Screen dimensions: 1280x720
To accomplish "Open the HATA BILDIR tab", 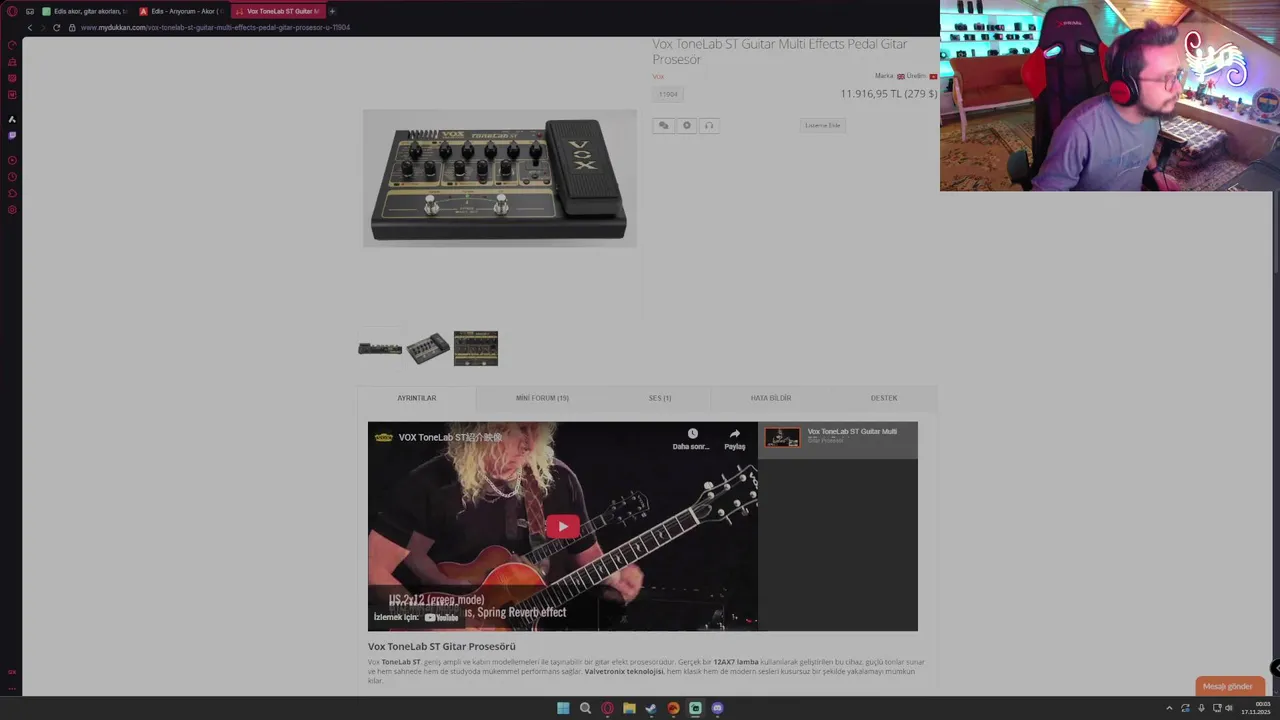I will click(x=771, y=398).
